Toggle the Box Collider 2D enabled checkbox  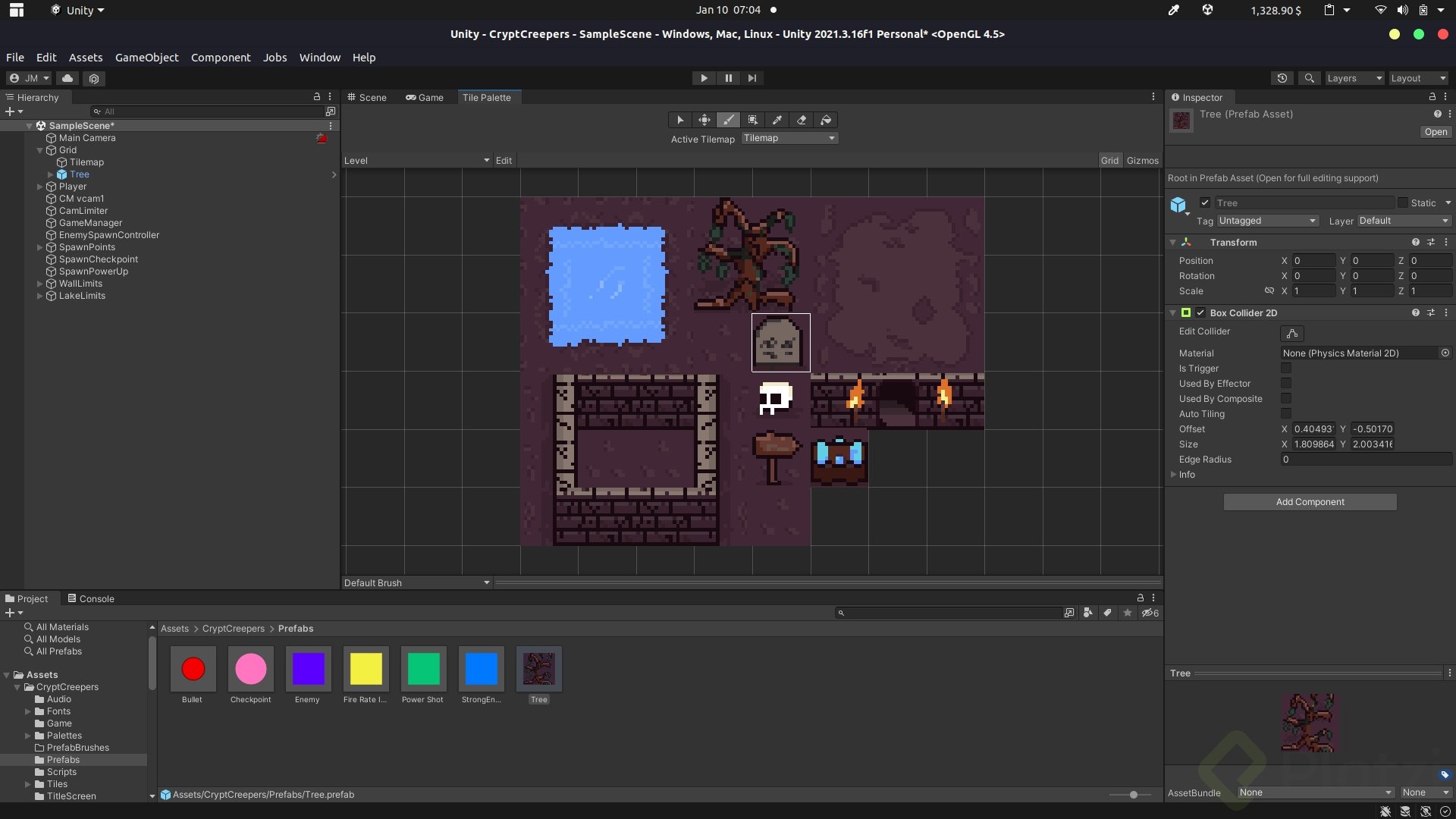[1200, 312]
